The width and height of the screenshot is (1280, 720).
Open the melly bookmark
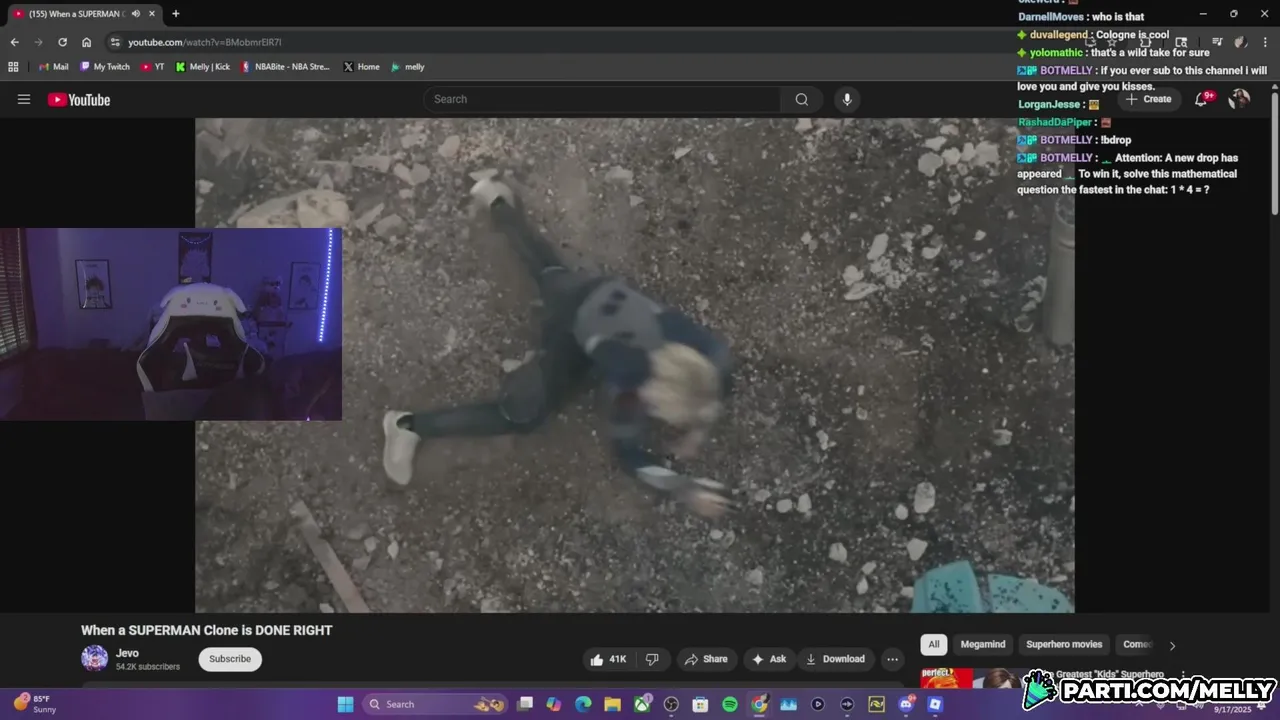(x=408, y=67)
